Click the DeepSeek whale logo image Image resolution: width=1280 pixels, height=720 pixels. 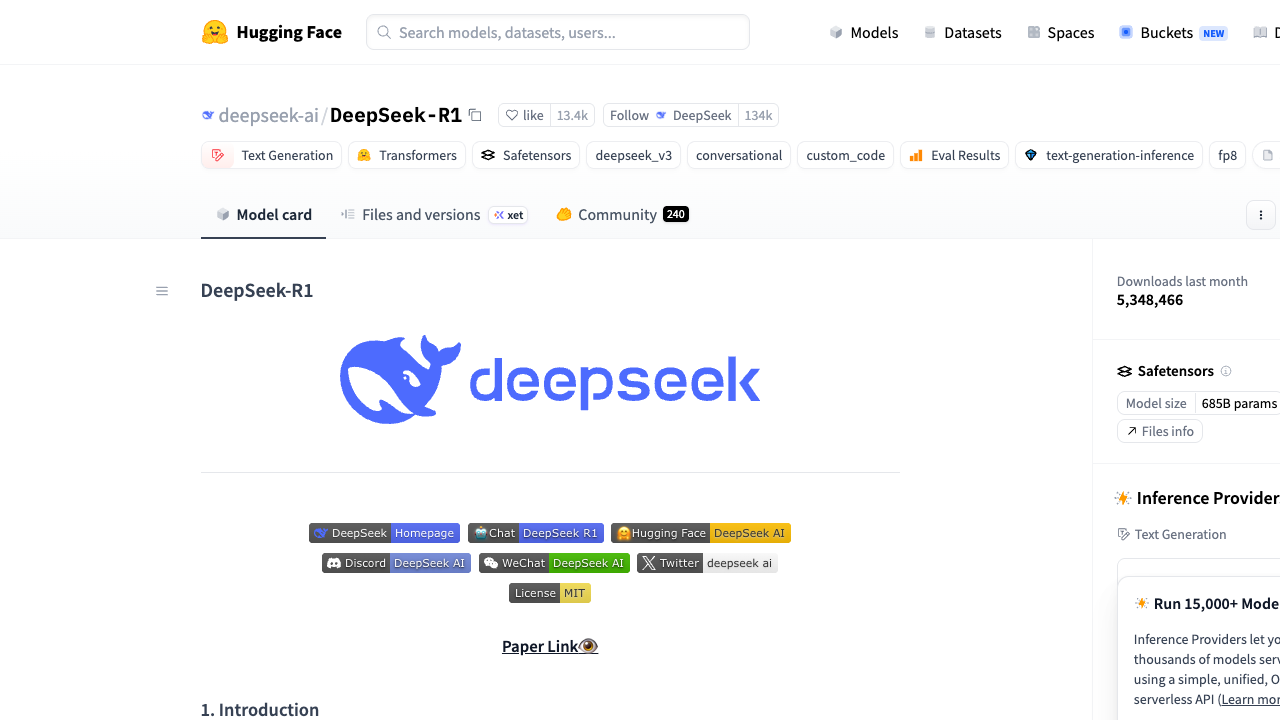coord(550,380)
